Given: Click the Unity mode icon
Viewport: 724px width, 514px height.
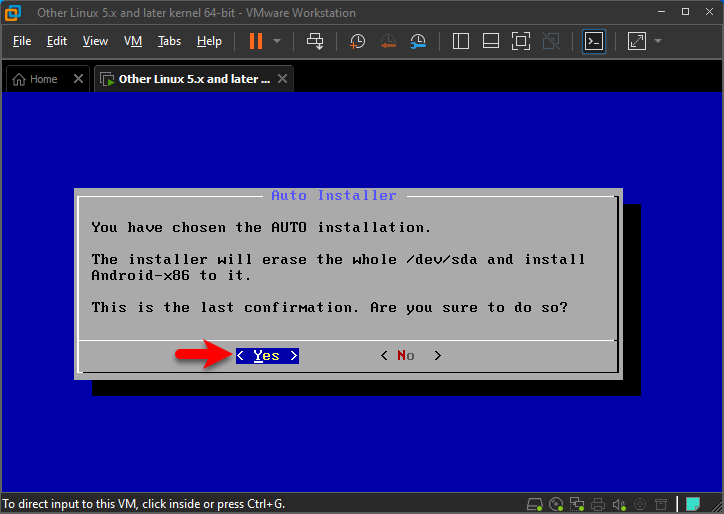Looking at the screenshot, I should pos(551,41).
